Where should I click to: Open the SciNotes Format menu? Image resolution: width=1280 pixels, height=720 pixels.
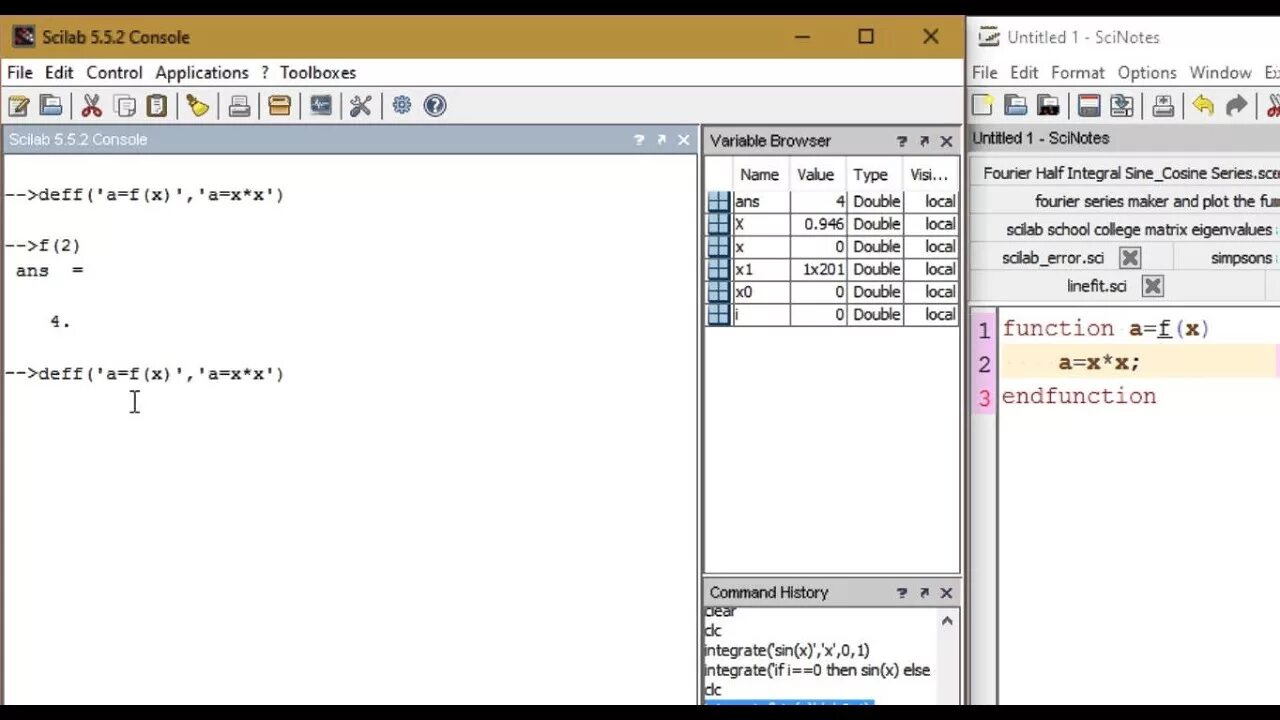pyautogui.click(x=1078, y=72)
